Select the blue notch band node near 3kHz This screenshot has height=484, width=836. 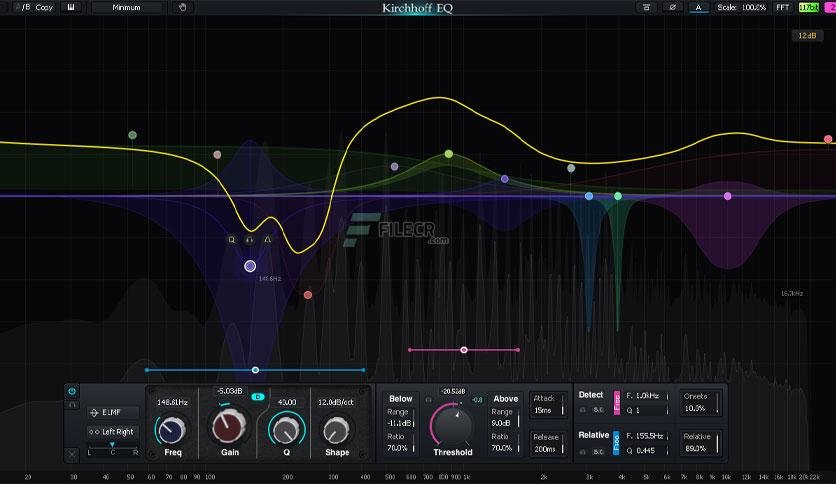[x=589, y=196]
